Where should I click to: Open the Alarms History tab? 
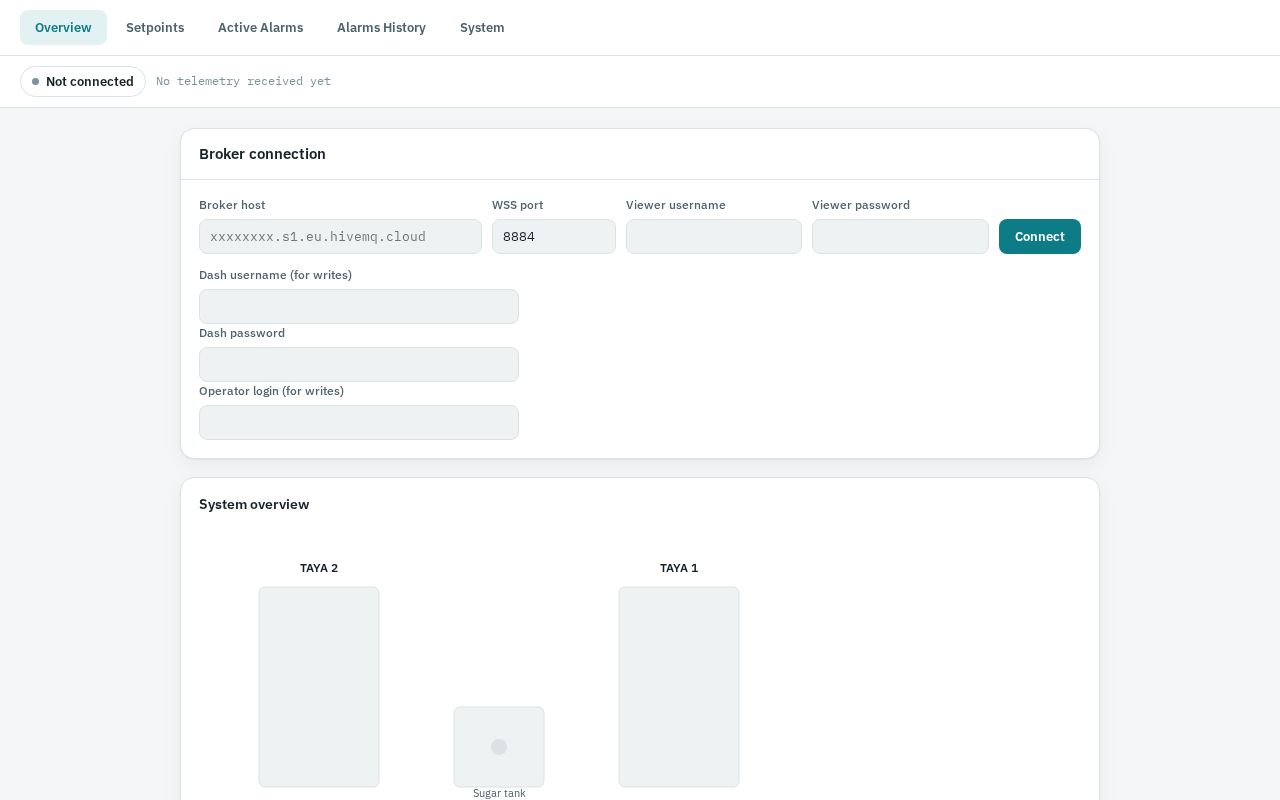[x=381, y=28]
